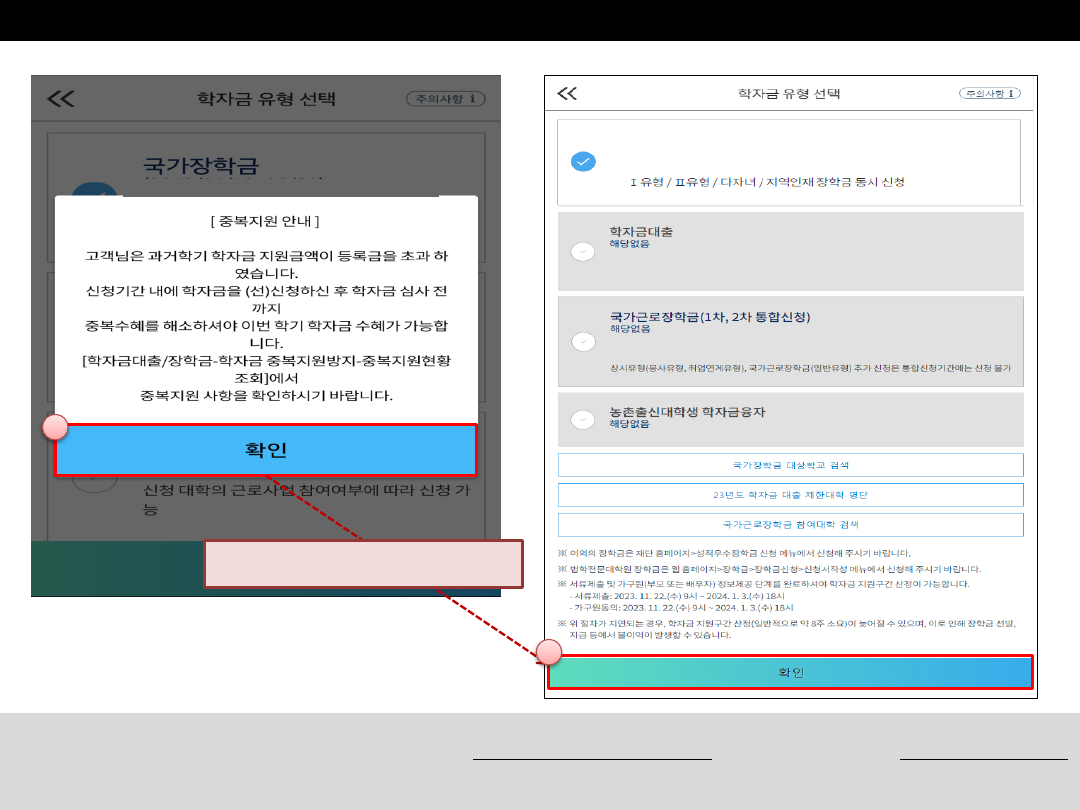Click the empty pink callout box

click(x=364, y=563)
